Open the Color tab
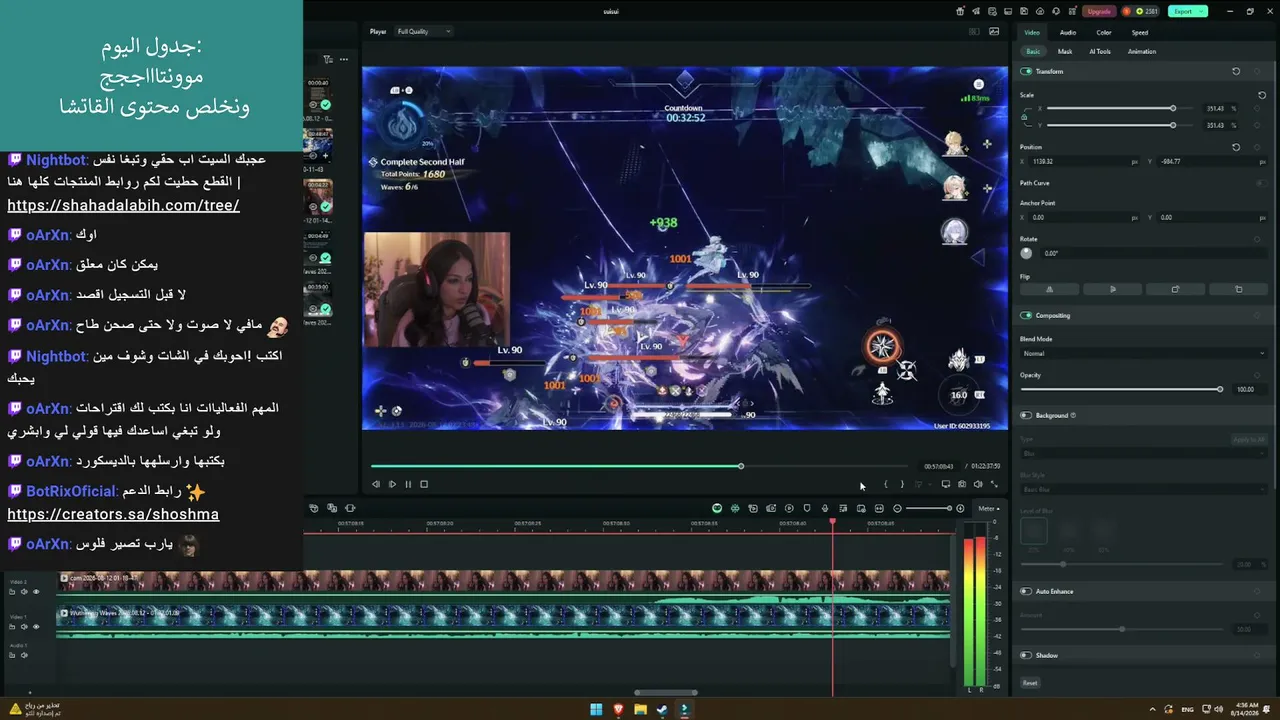This screenshot has width=1280, height=720. coord(1104,33)
